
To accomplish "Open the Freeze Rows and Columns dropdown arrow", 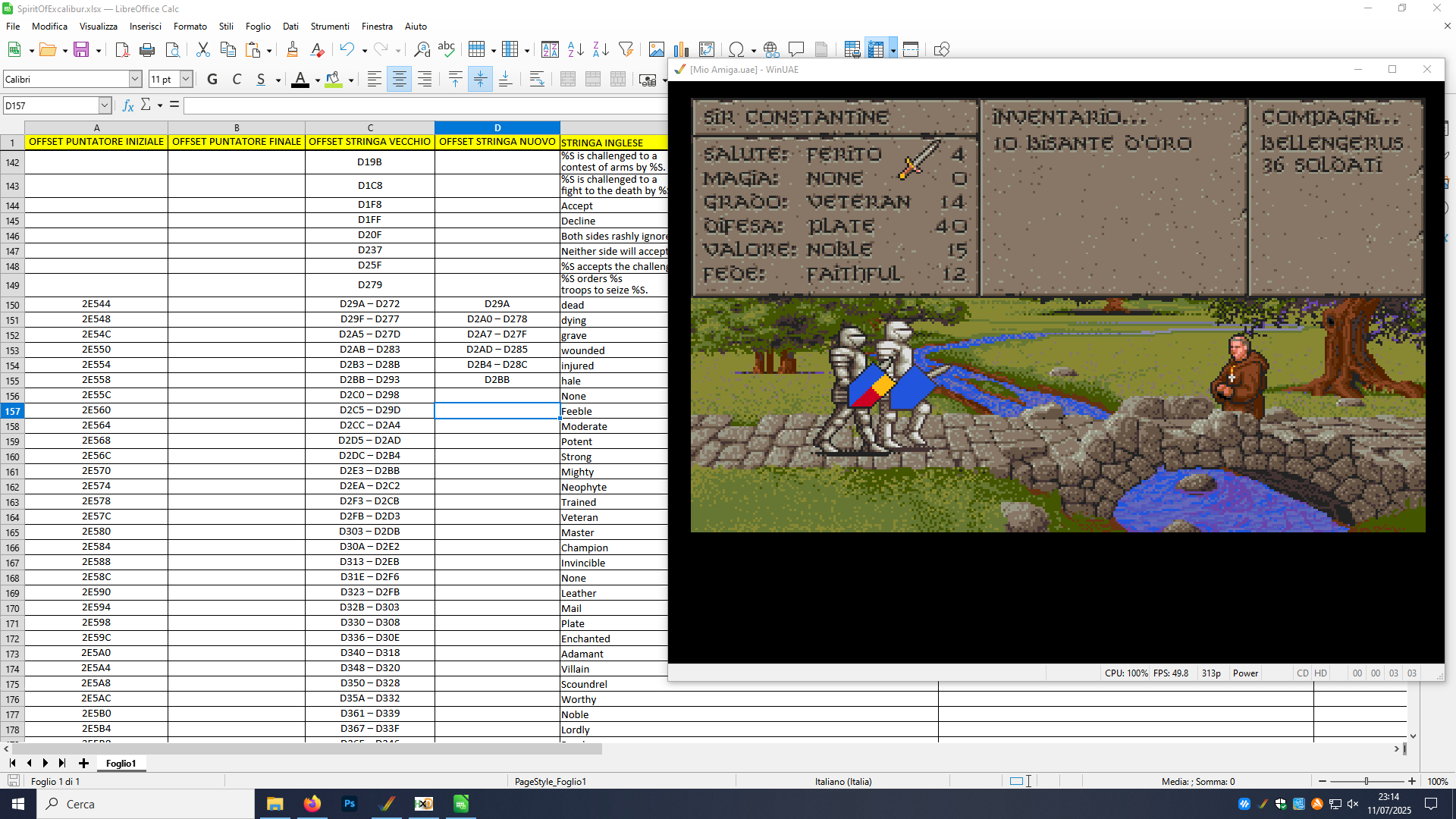I will 893,51.
